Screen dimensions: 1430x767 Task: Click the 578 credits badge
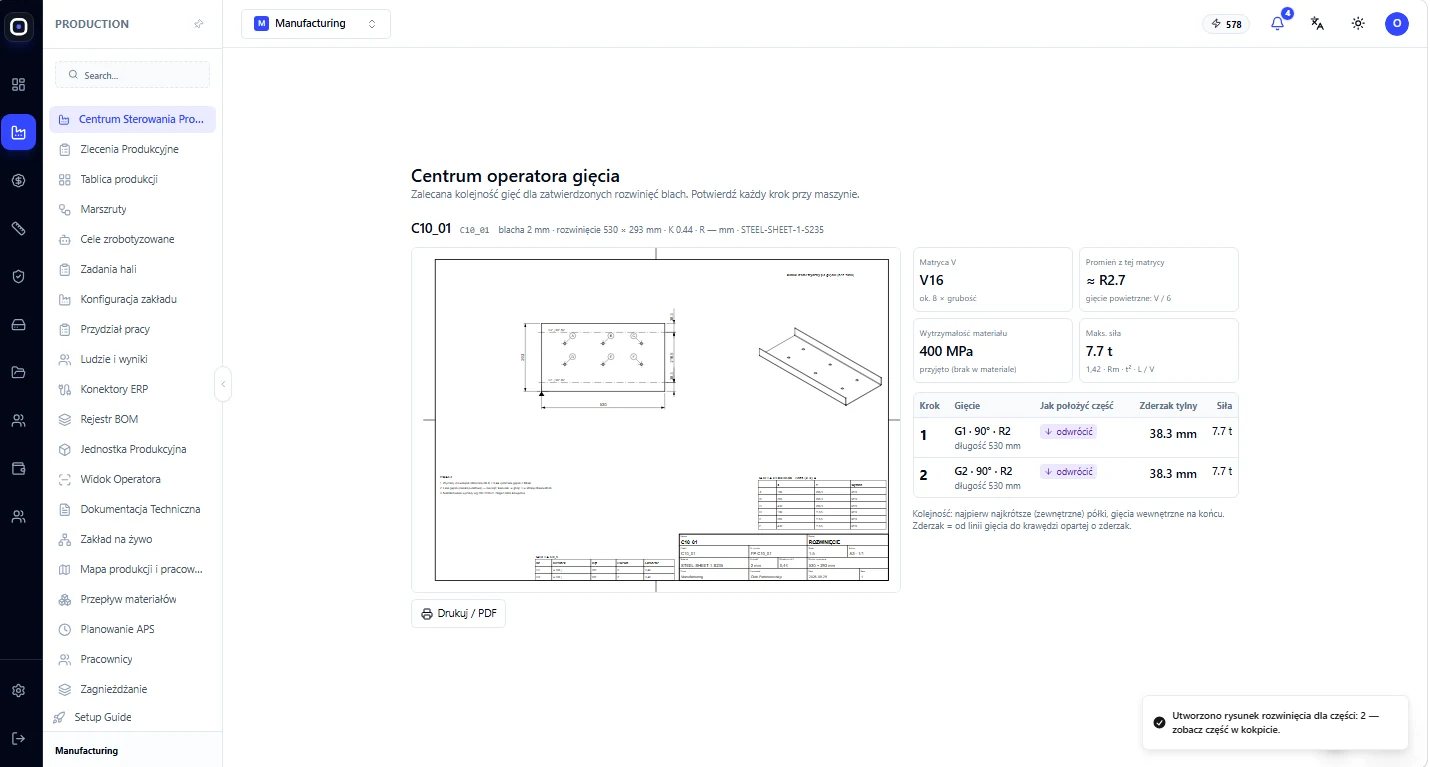(x=1226, y=24)
